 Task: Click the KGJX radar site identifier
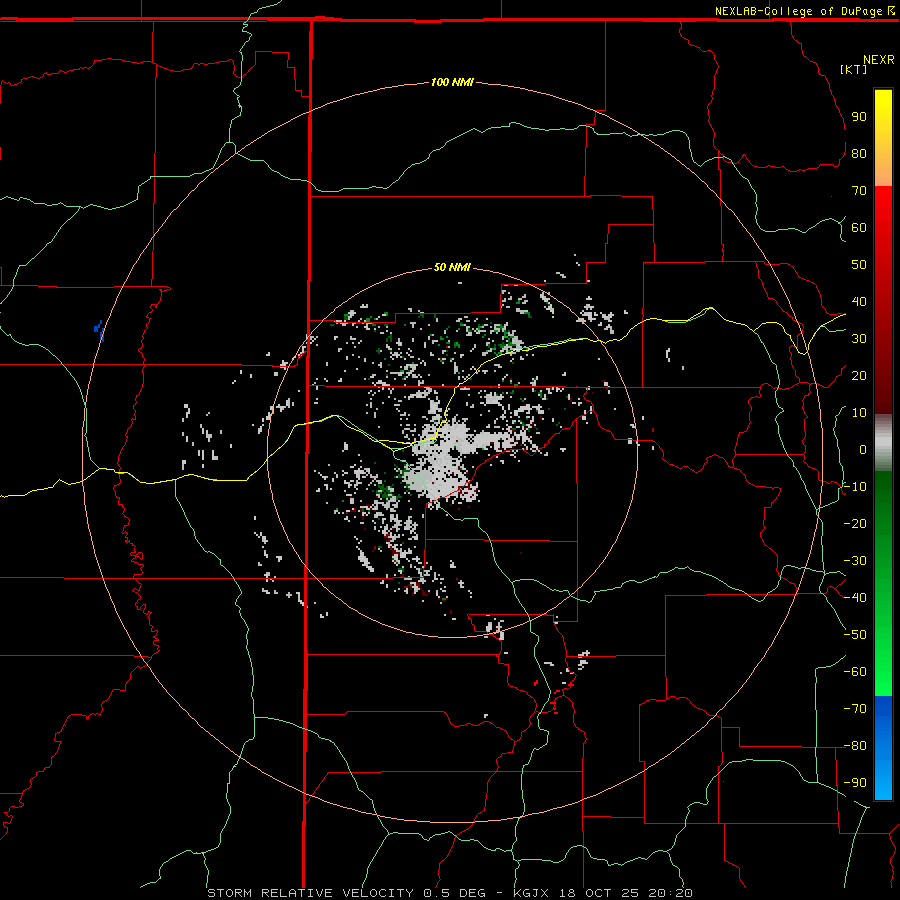tap(531, 893)
